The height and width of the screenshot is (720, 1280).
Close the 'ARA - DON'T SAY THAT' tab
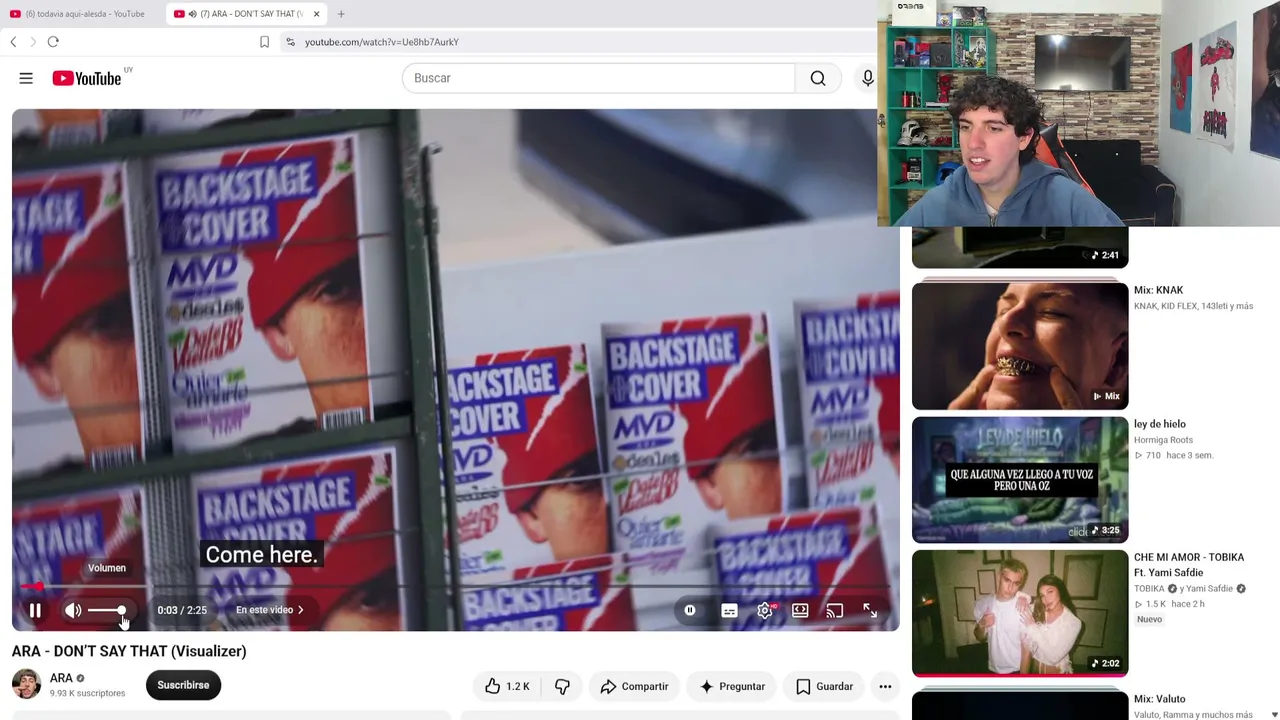(x=316, y=14)
